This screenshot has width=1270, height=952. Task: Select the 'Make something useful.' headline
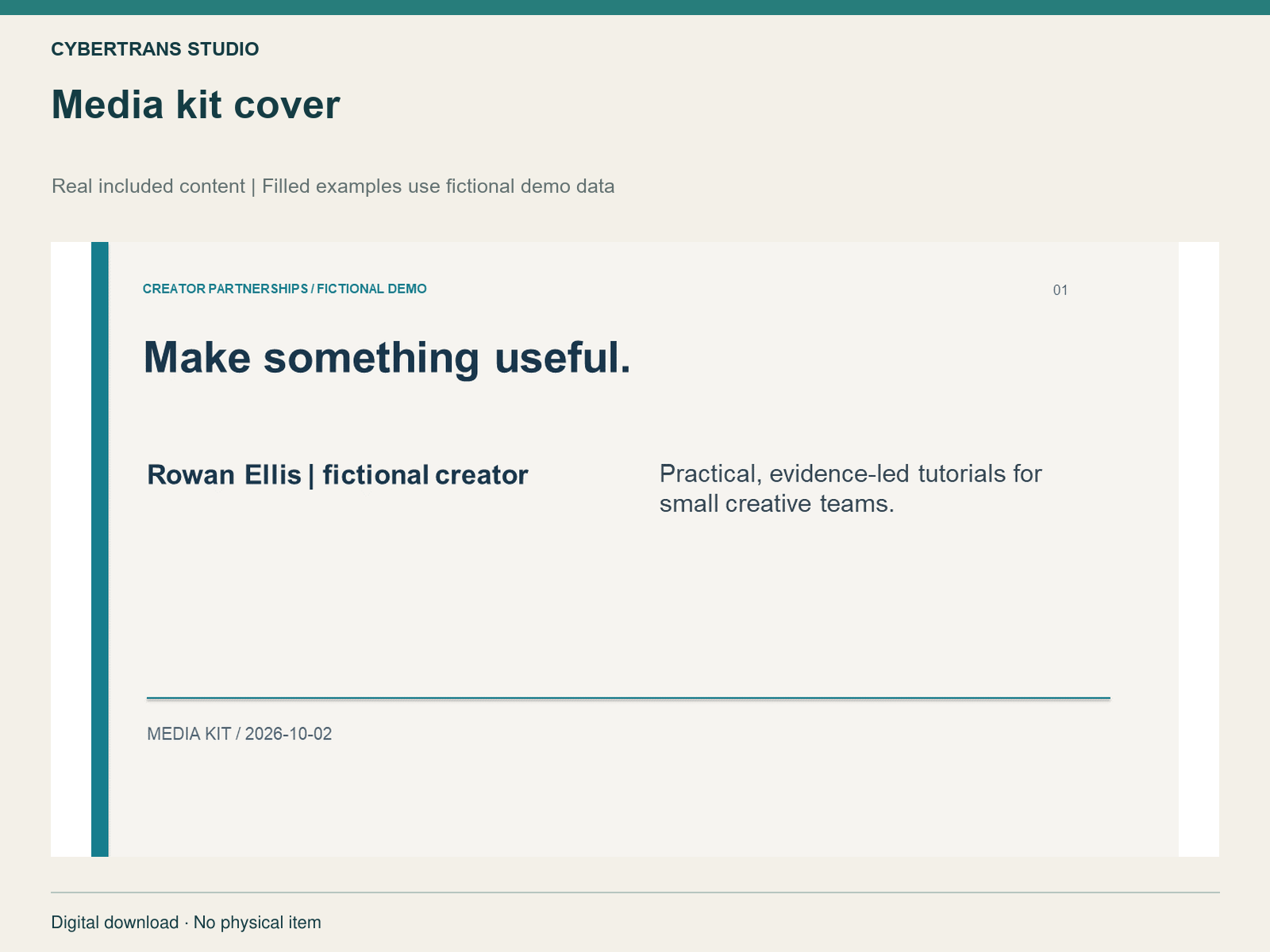tap(387, 358)
